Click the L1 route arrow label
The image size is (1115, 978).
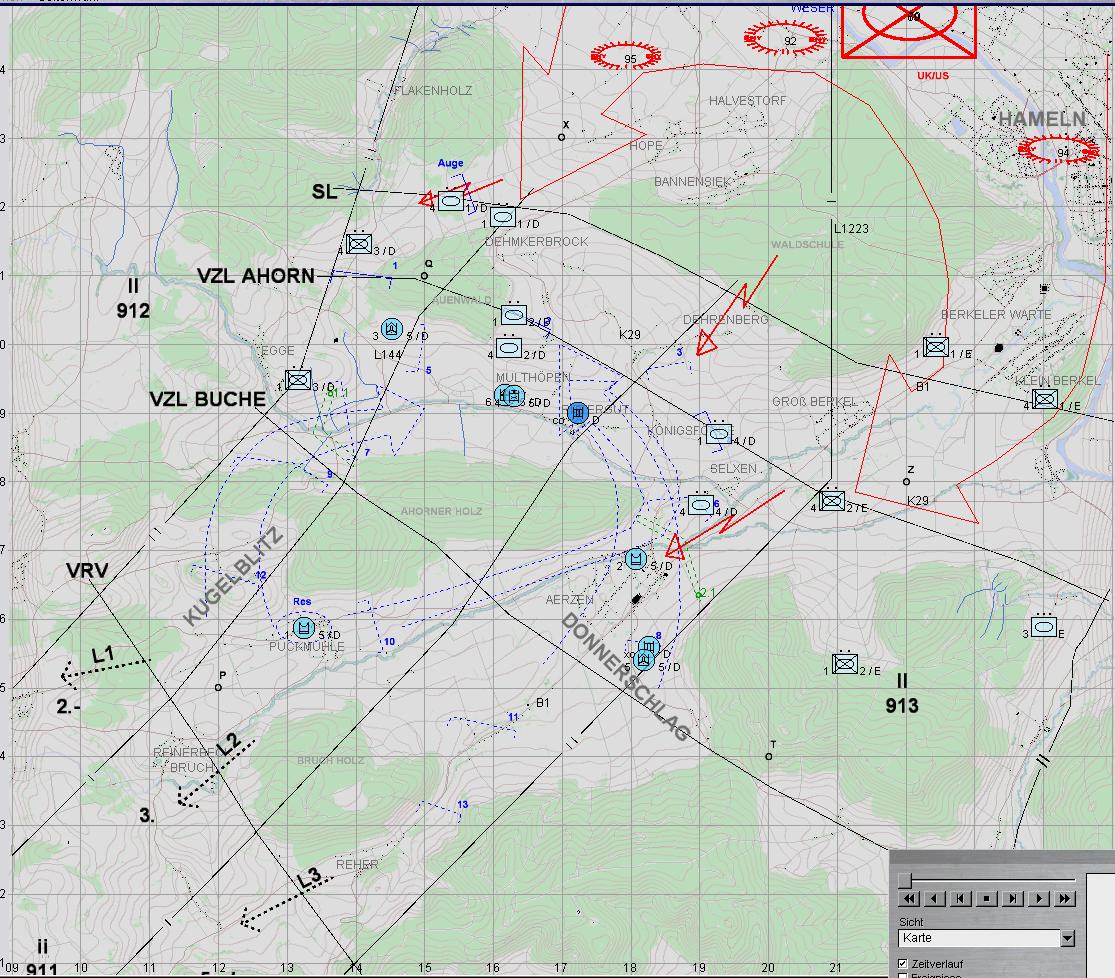point(103,655)
